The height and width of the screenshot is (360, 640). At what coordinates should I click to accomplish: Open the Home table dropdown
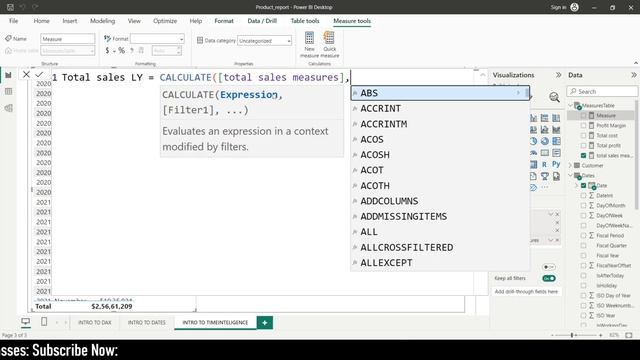pos(68,51)
